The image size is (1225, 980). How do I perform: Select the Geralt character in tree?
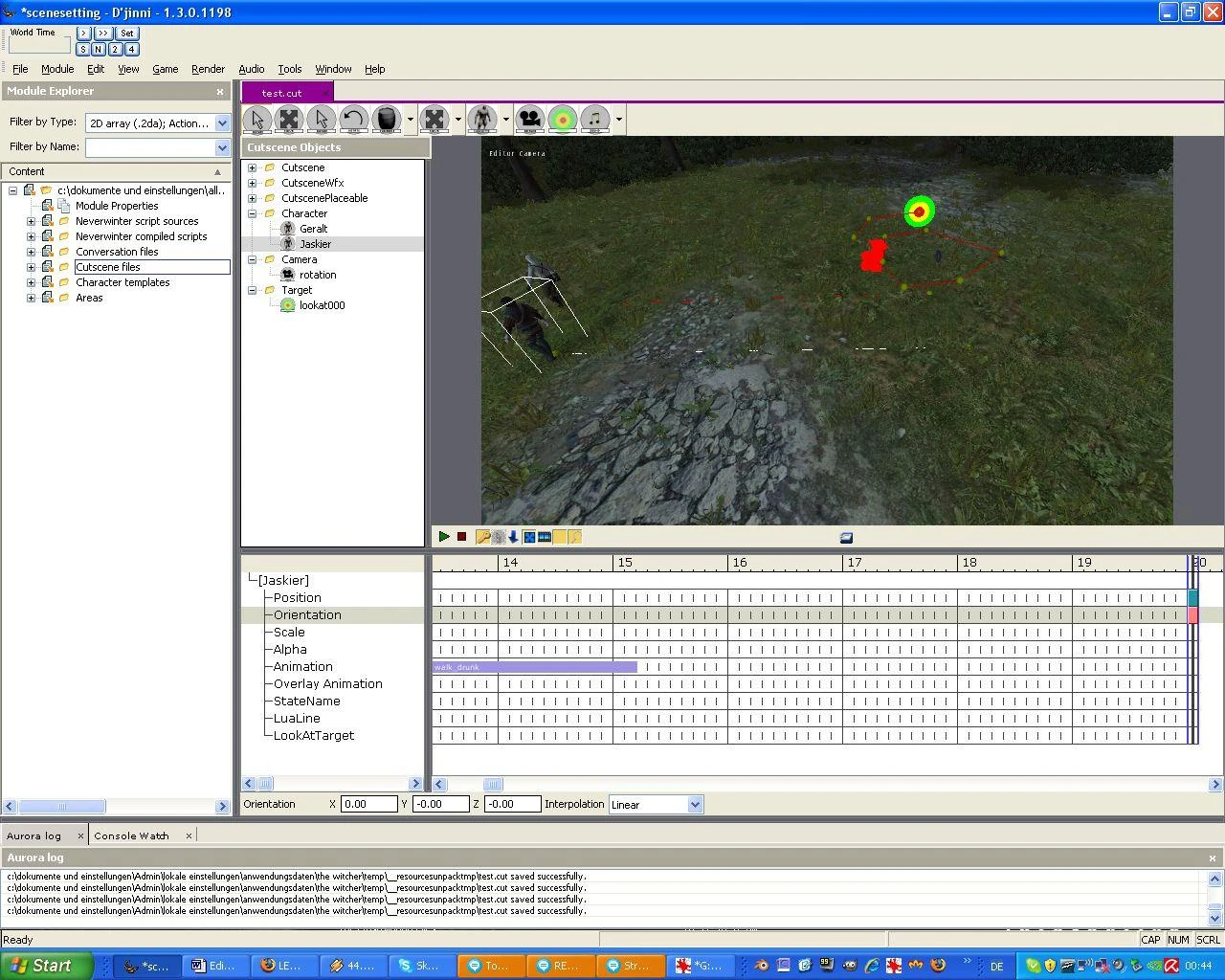(313, 229)
